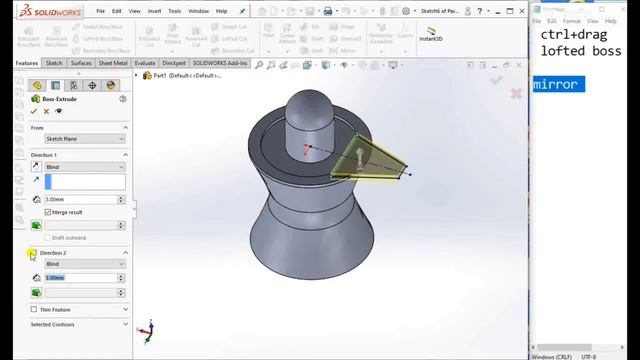This screenshot has width=640, height=360.
Task: Collapse the Direction 2 section chevron
Action: tap(125, 253)
